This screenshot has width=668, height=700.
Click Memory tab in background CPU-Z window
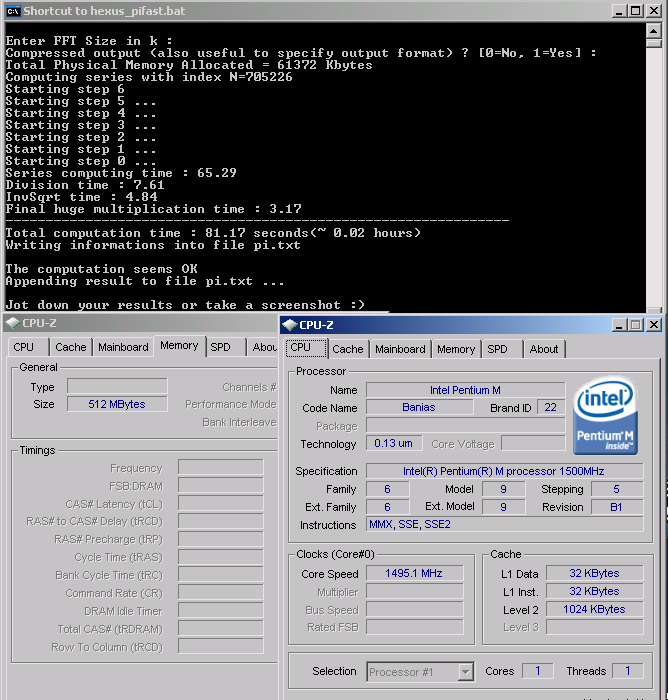180,346
